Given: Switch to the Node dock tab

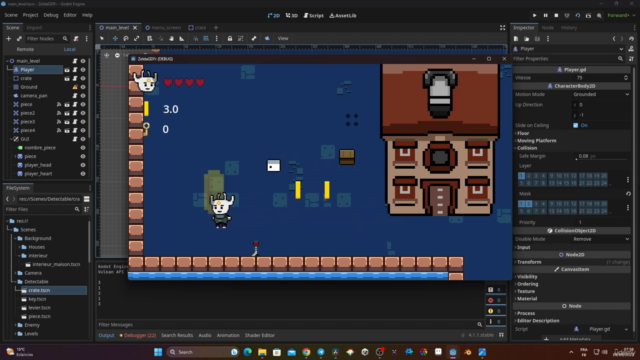Looking at the screenshot, I should (547, 28).
